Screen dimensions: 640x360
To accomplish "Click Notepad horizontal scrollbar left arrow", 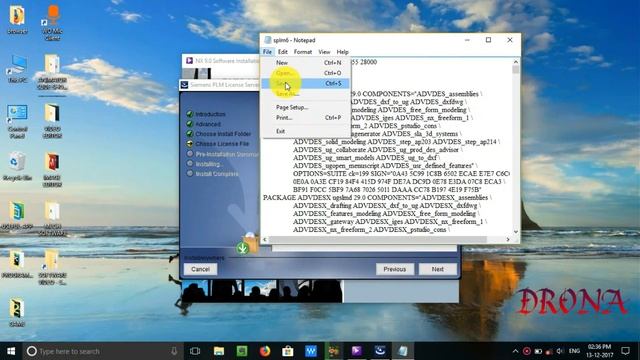I will (x=265, y=240).
